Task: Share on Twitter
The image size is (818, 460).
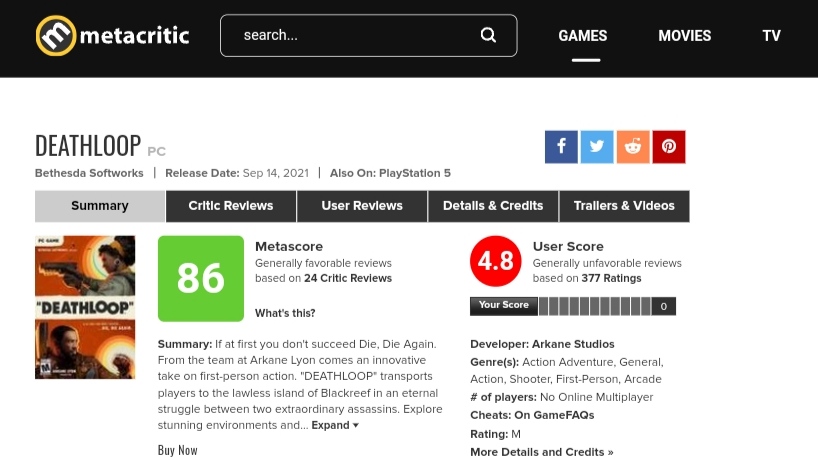Action: pos(597,147)
